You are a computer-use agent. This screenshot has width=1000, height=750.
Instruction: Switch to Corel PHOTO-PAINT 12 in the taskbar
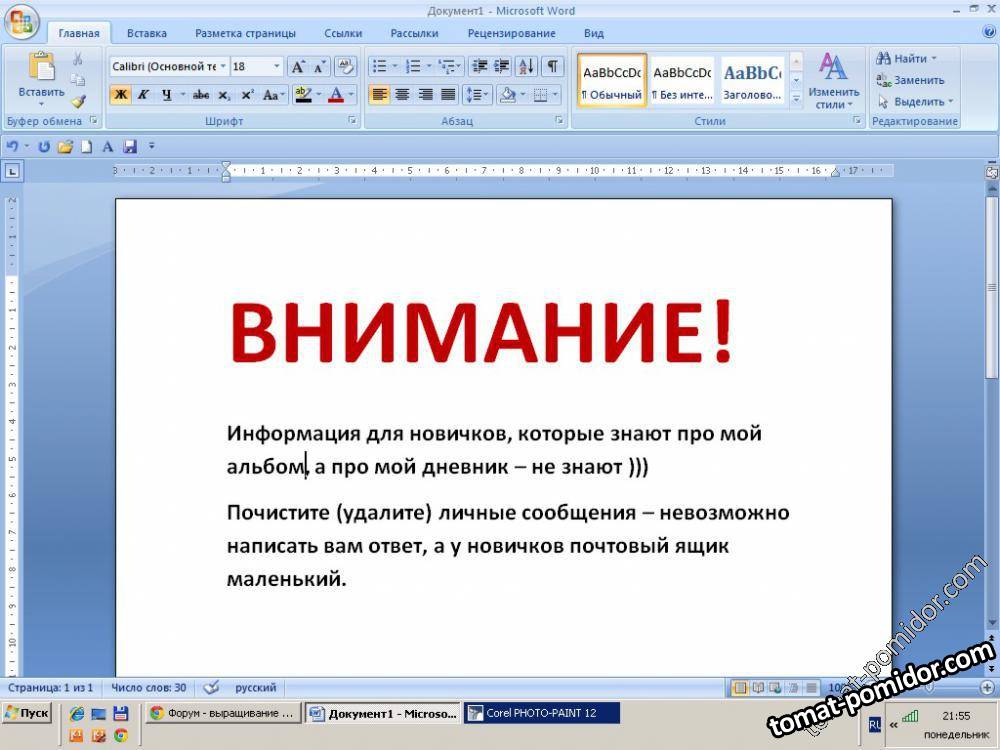coord(541,713)
